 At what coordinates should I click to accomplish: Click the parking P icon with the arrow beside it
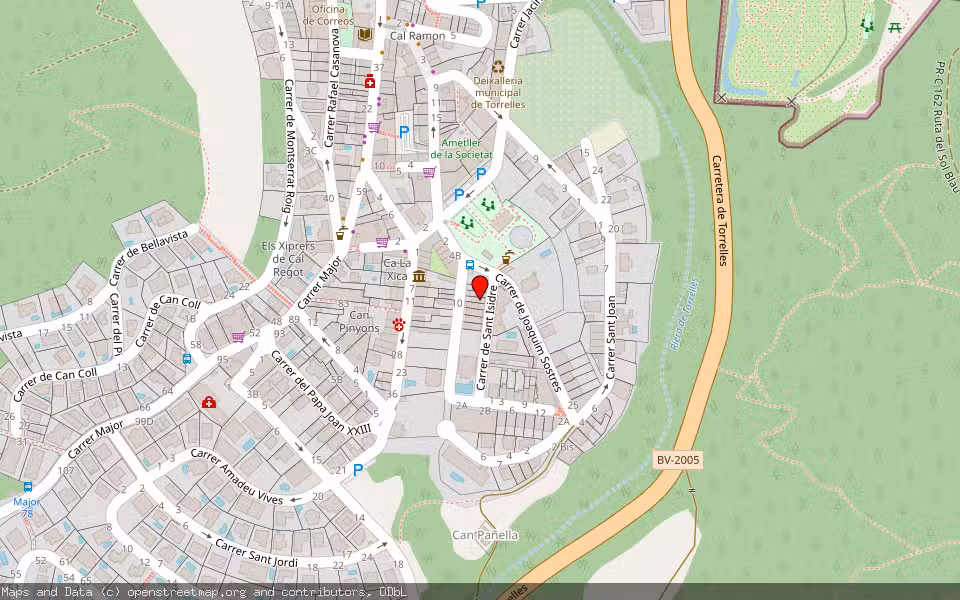459,195
